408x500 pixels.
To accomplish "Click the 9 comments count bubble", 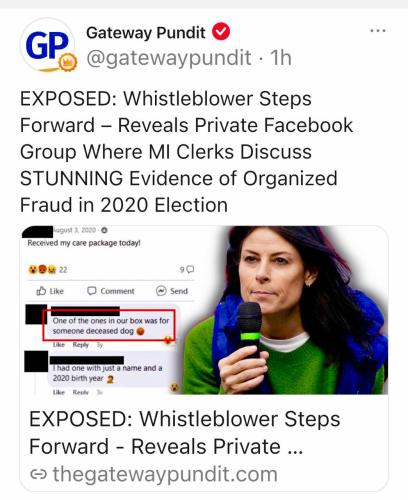I will point(187,269).
